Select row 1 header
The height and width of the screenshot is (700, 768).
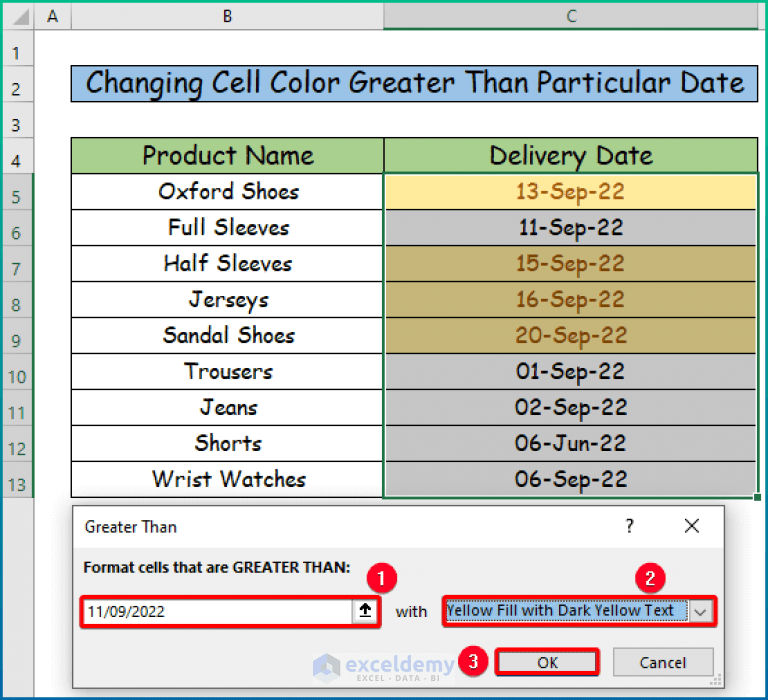coord(18,48)
